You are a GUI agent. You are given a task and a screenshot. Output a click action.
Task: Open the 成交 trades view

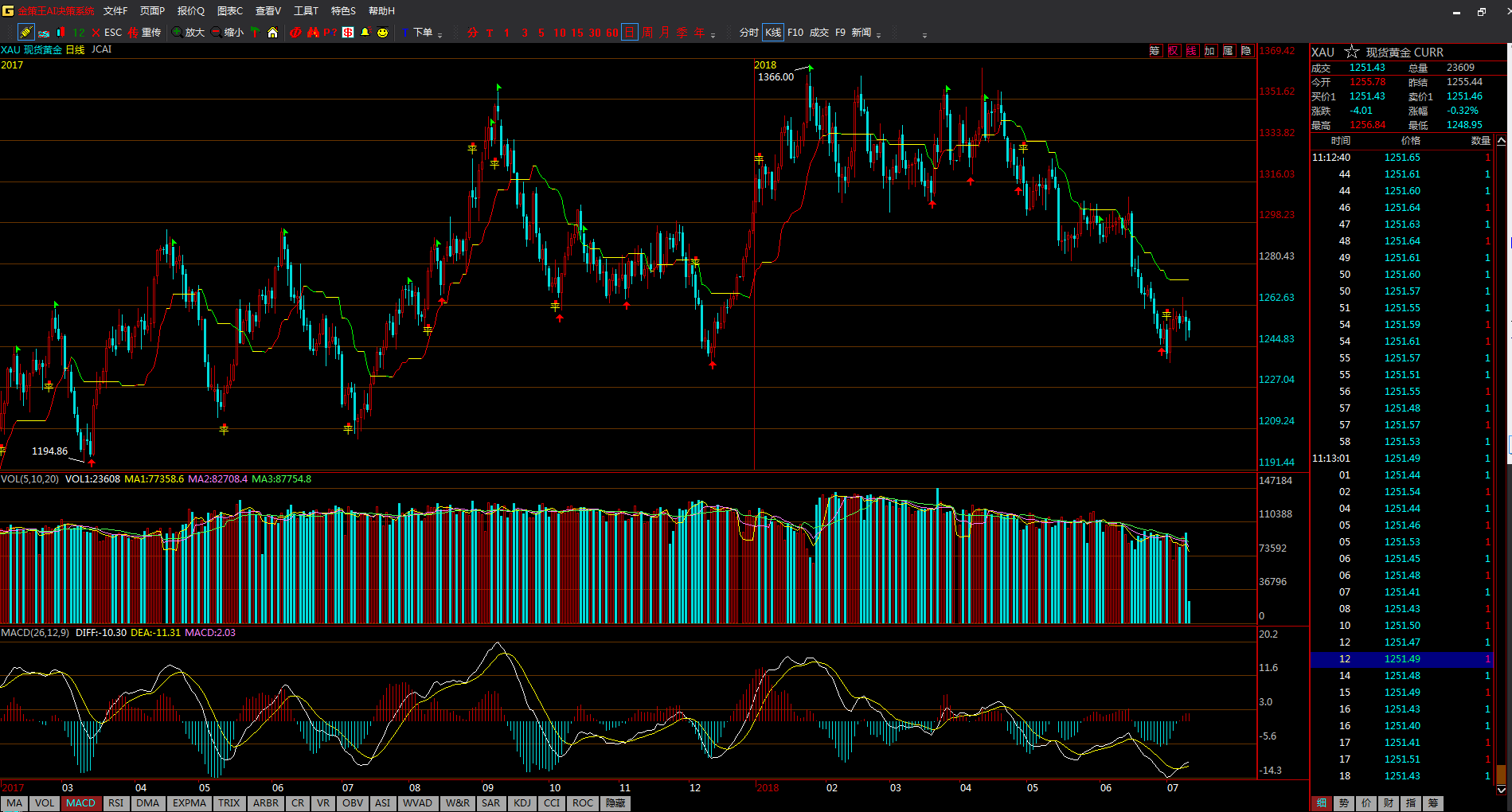(x=819, y=33)
